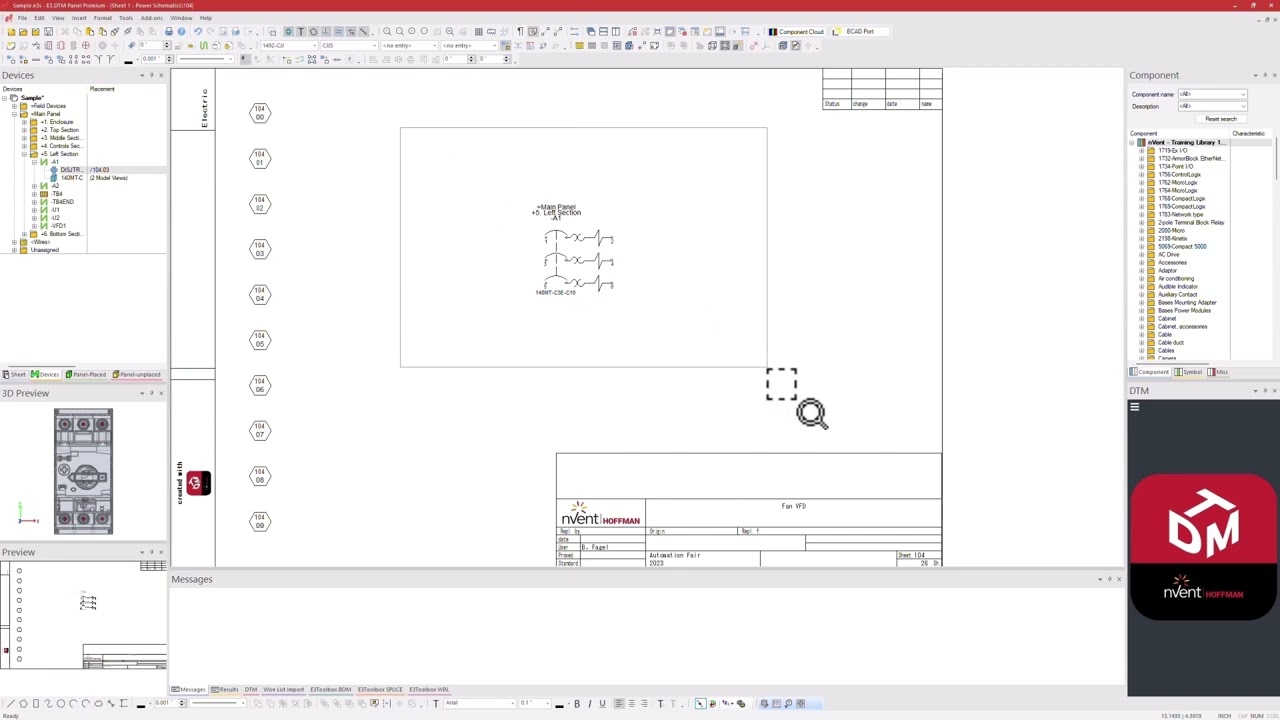This screenshot has height=720, width=1280.
Task: Collapse the +Main Panel tree node
Action: tap(14, 114)
